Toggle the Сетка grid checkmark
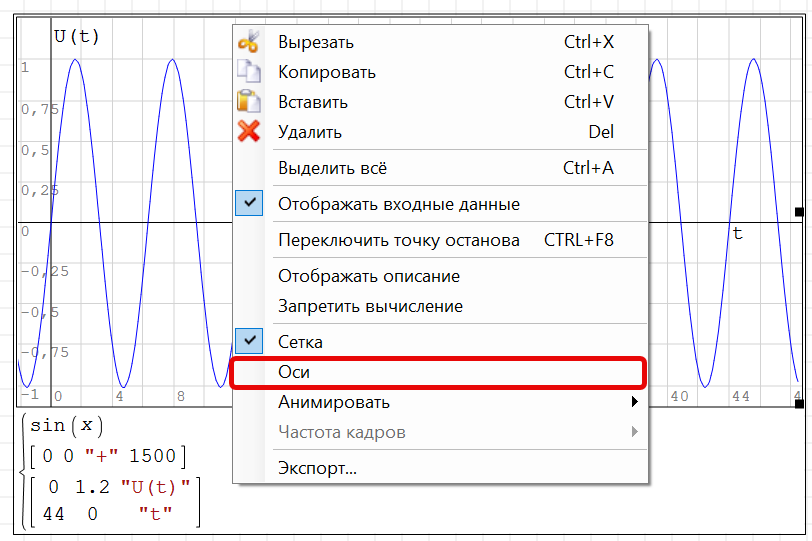 249,342
